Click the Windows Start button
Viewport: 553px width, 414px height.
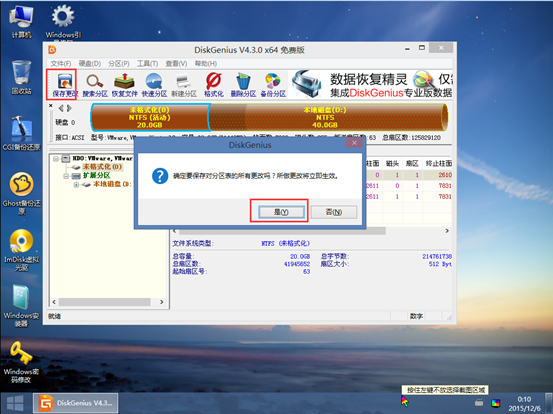click(15, 403)
